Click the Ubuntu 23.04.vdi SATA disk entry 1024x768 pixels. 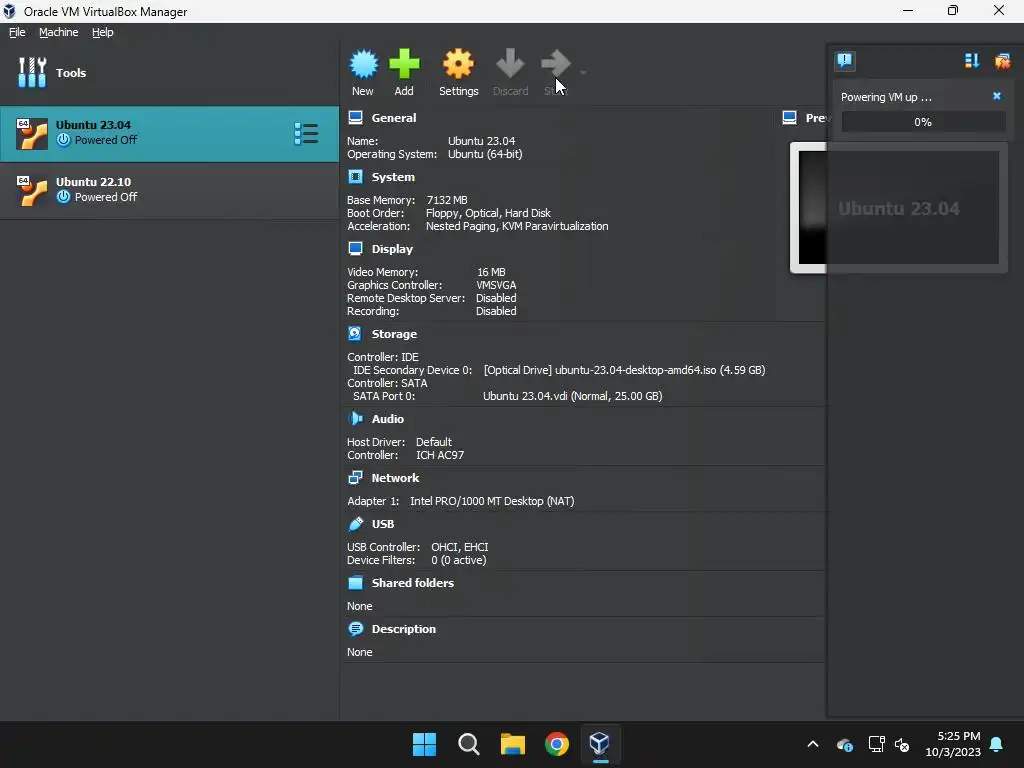573,396
